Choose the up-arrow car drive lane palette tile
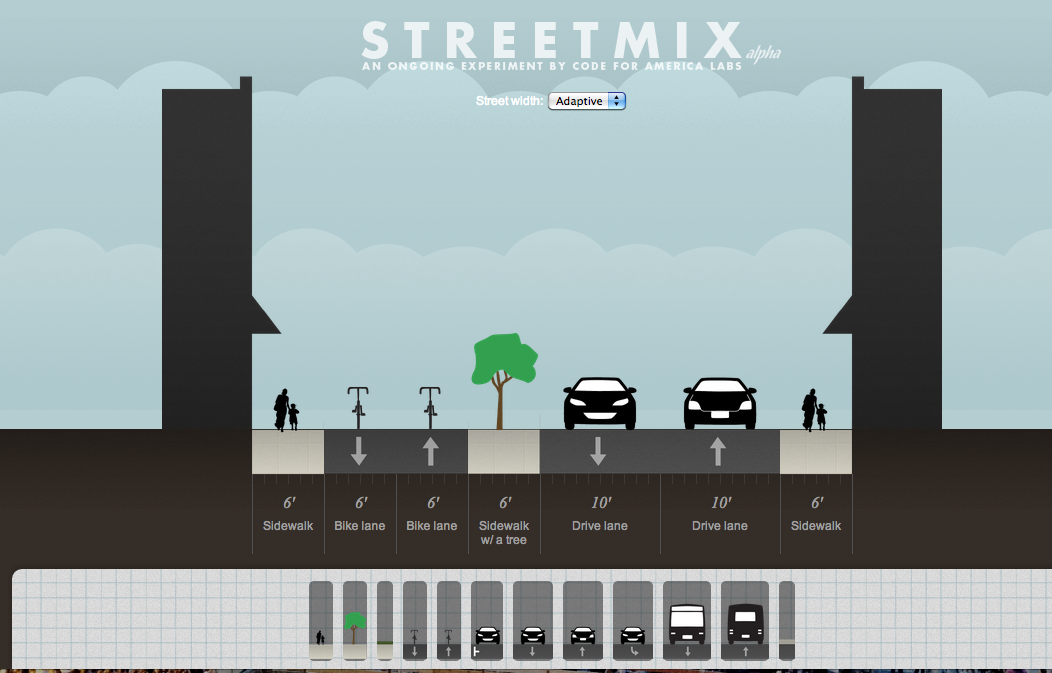The width and height of the screenshot is (1052, 673). [583, 621]
